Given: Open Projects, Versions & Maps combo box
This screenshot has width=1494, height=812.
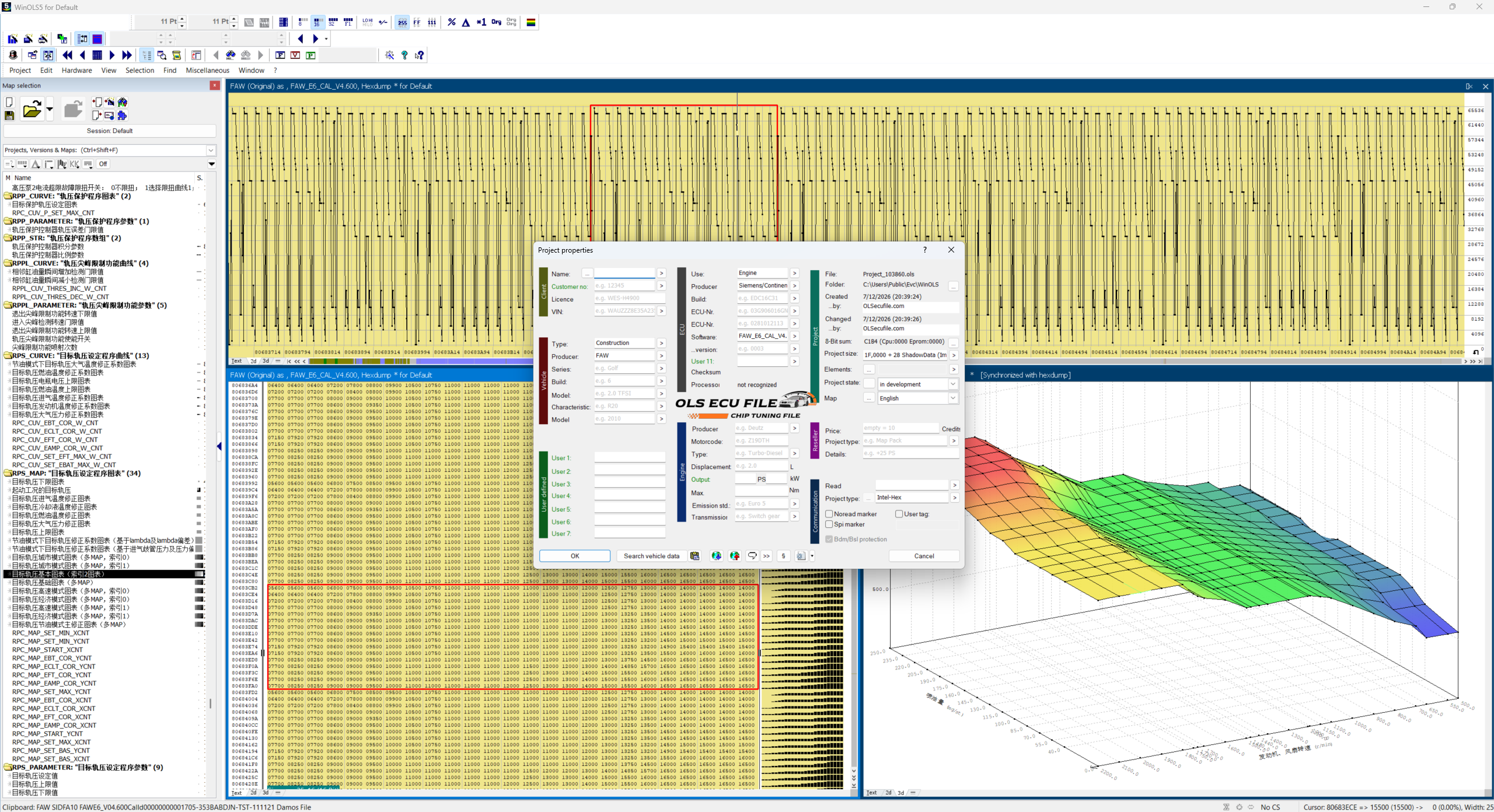Looking at the screenshot, I should [x=110, y=150].
